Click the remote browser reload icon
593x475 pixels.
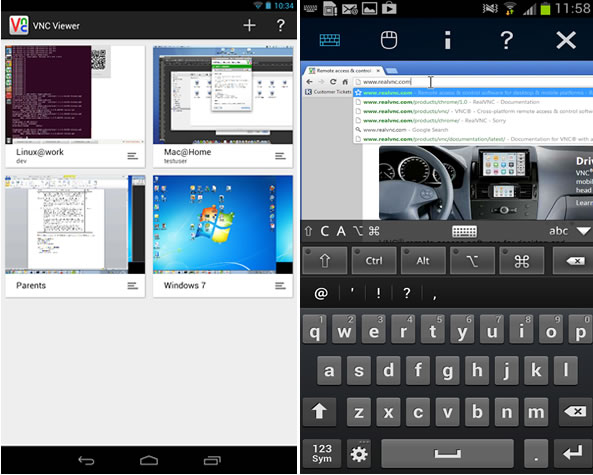tap(333, 82)
